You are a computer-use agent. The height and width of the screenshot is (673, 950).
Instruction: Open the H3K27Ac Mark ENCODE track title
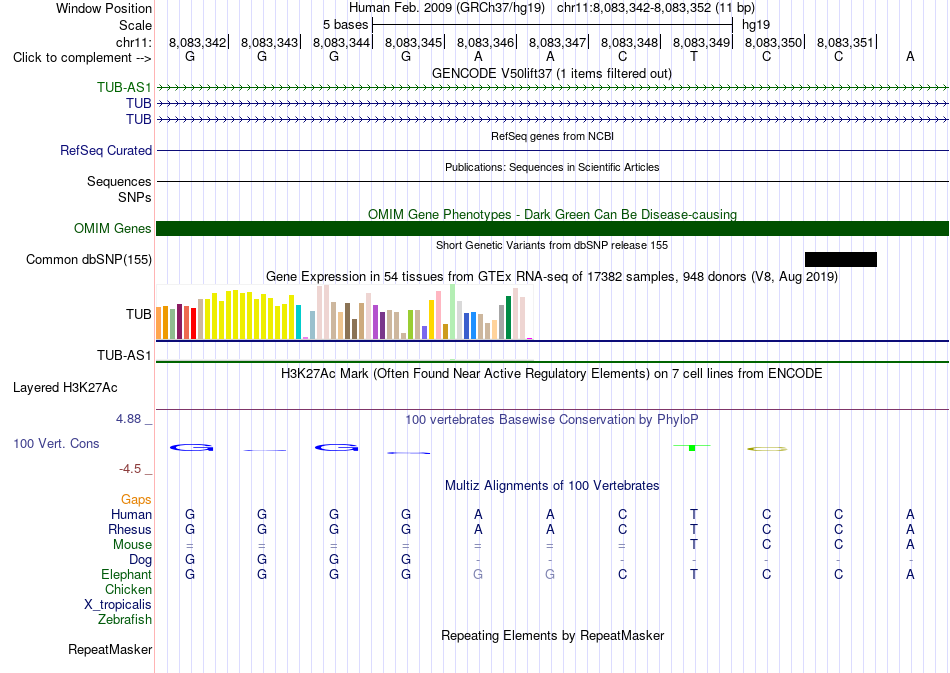pyautogui.click(x=552, y=373)
